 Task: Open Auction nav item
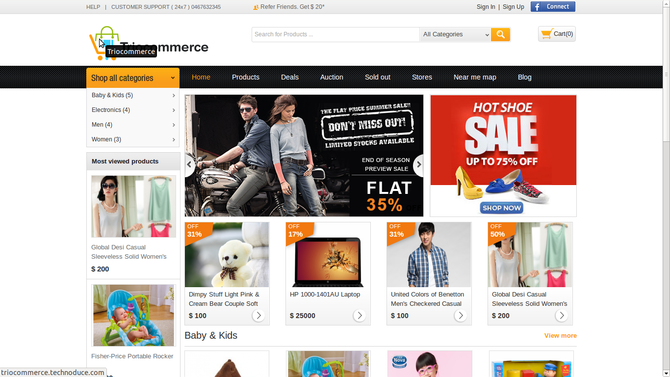point(332,77)
